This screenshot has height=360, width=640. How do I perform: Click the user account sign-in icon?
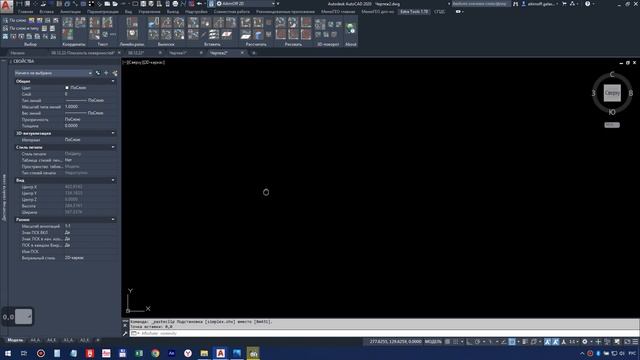[524, 4]
